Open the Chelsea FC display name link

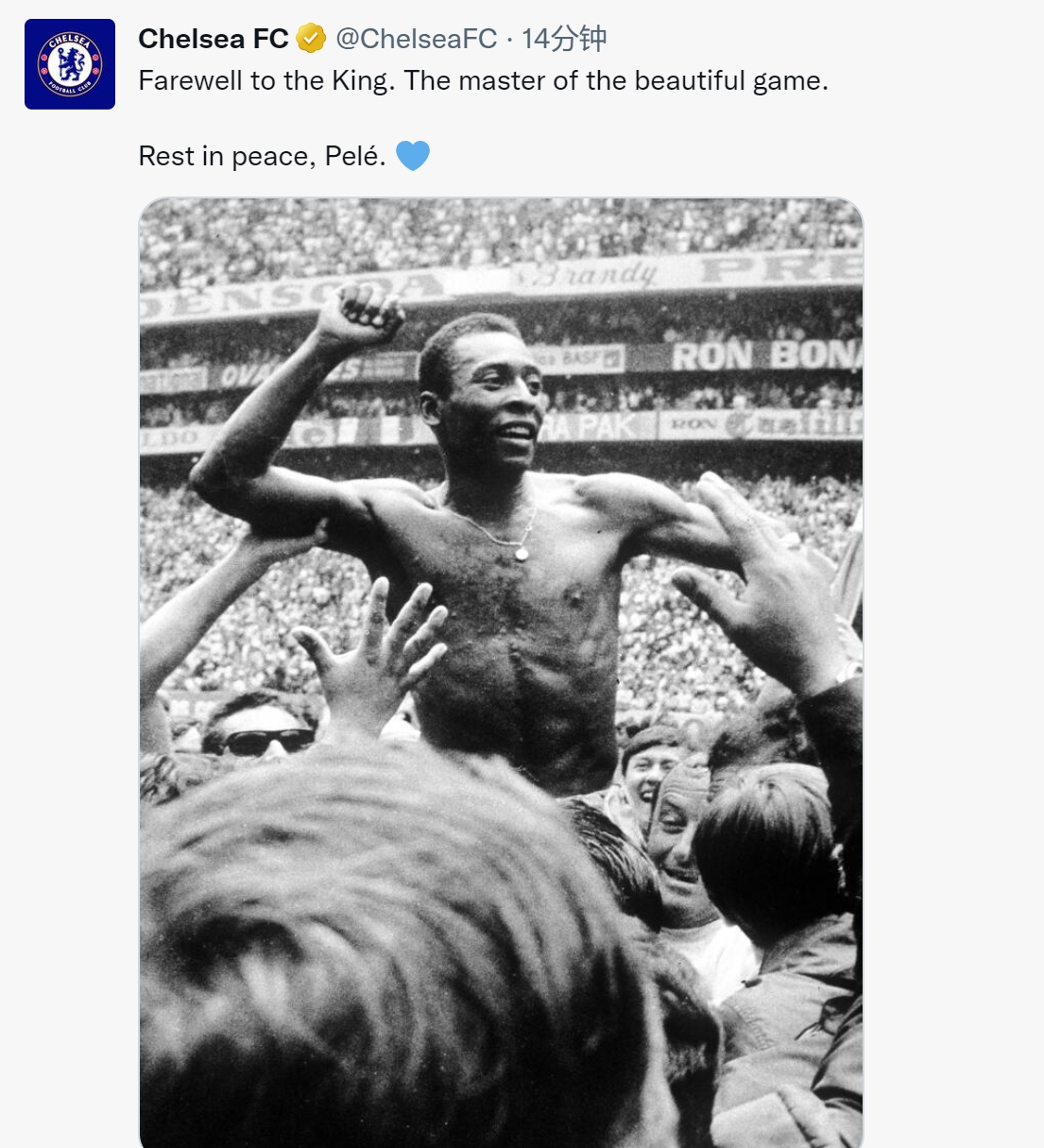[214, 39]
